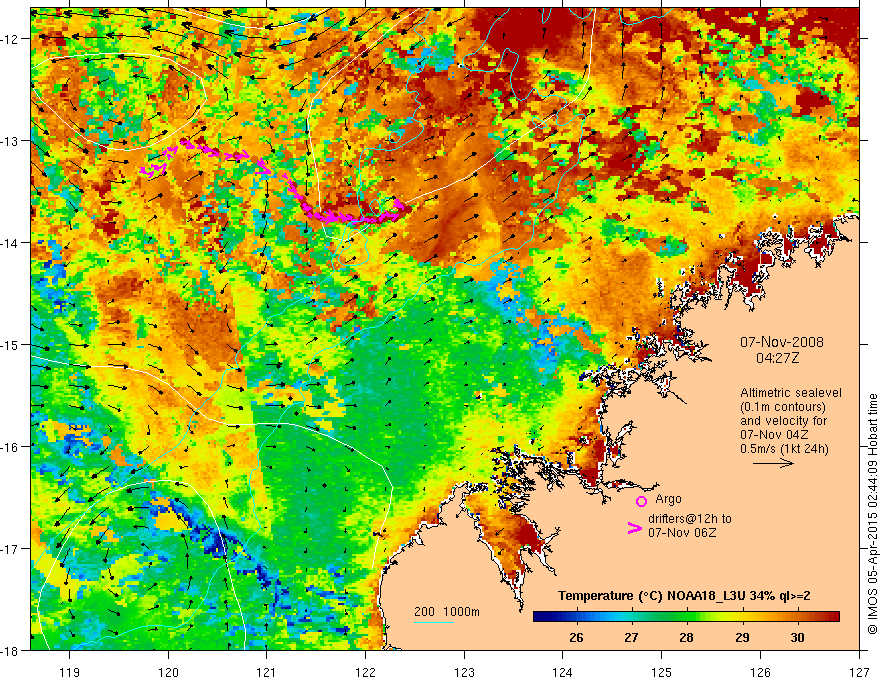Click latitude axis label -17
The image size is (880, 680).
pos(10,549)
